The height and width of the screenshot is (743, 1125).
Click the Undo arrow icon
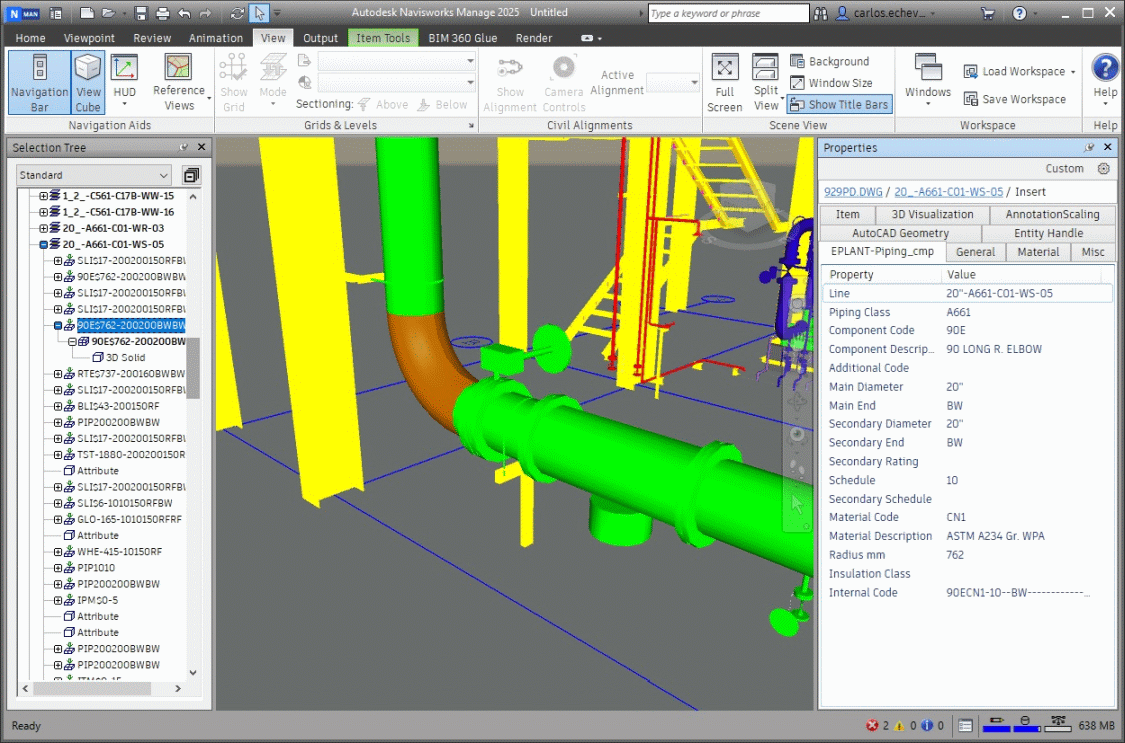(x=184, y=13)
